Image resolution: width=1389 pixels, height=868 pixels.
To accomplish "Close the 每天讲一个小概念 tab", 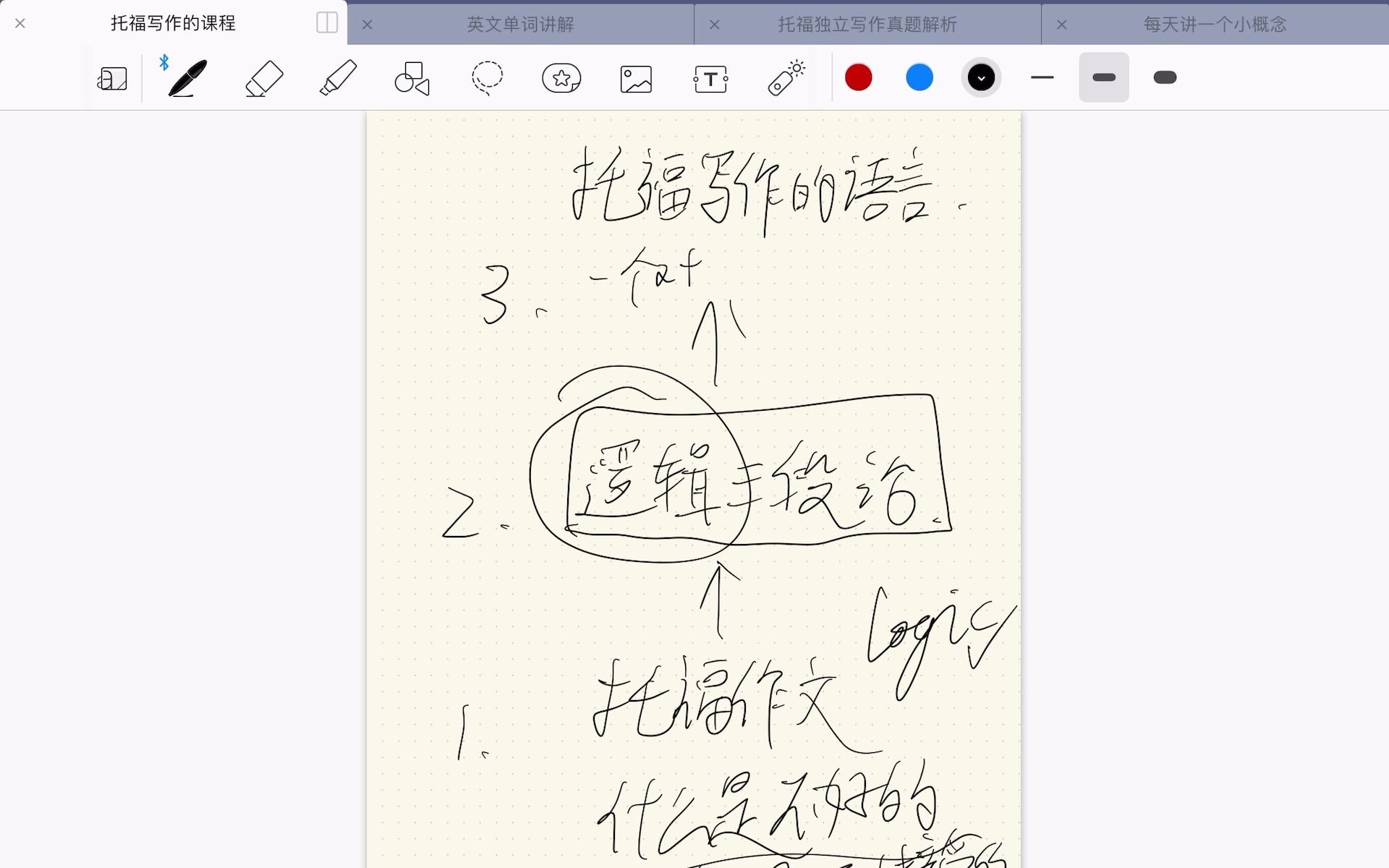I will click(x=1062, y=24).
